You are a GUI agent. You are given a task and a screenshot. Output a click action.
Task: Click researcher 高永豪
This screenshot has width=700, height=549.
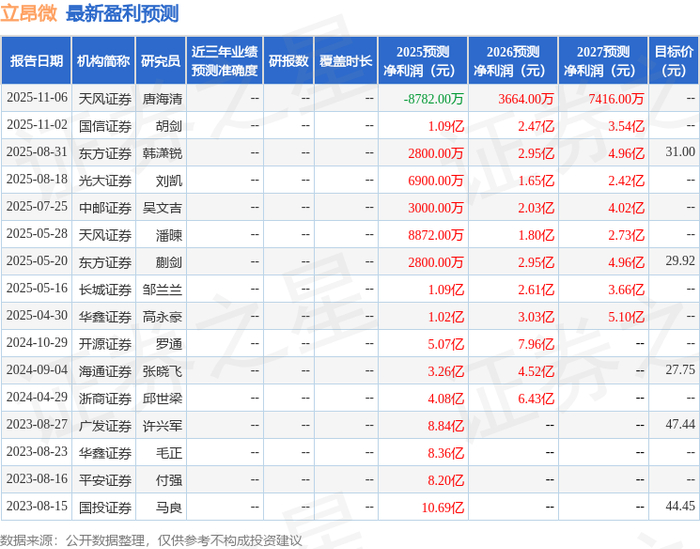pos(162,317)
